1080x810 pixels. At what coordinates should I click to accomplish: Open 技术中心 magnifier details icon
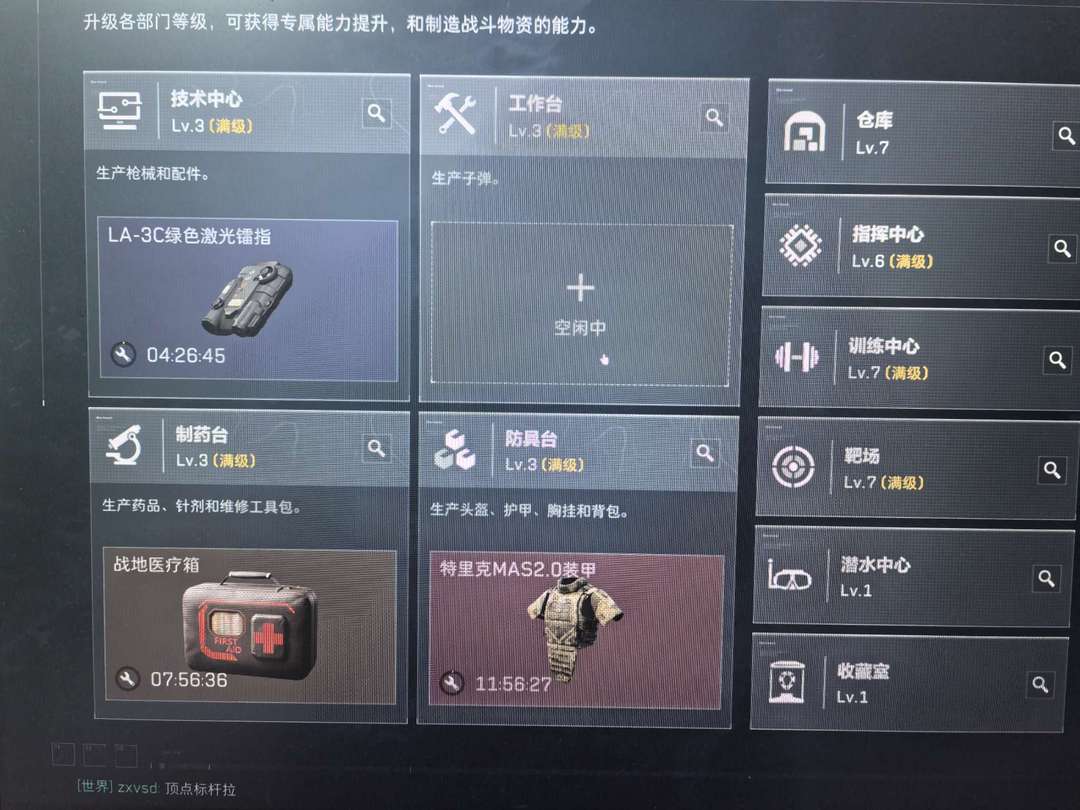377,113
